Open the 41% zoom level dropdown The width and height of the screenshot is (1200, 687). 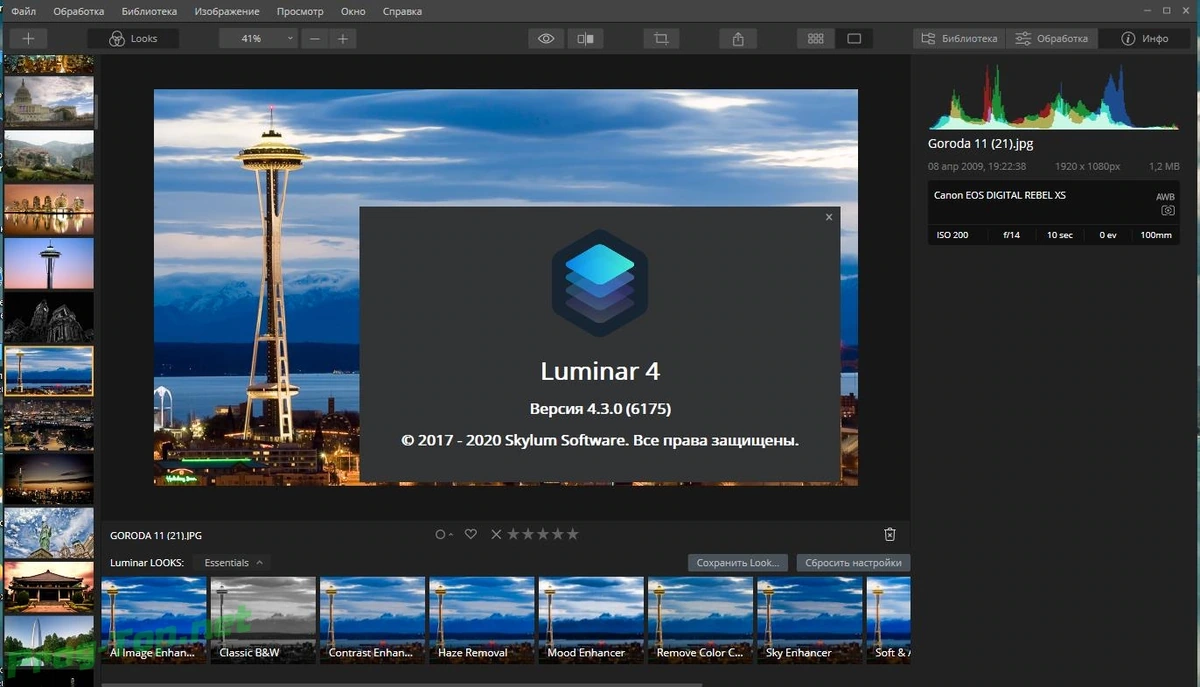258,38
